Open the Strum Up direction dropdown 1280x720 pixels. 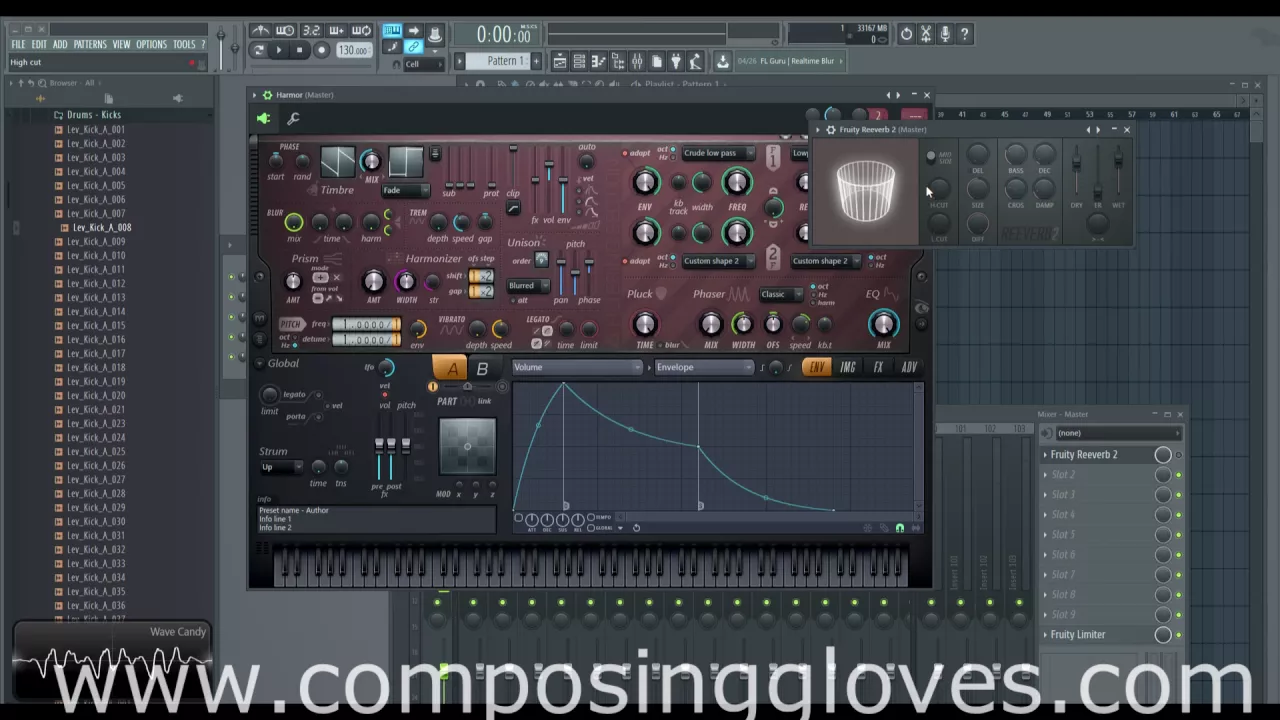point(281,467)
